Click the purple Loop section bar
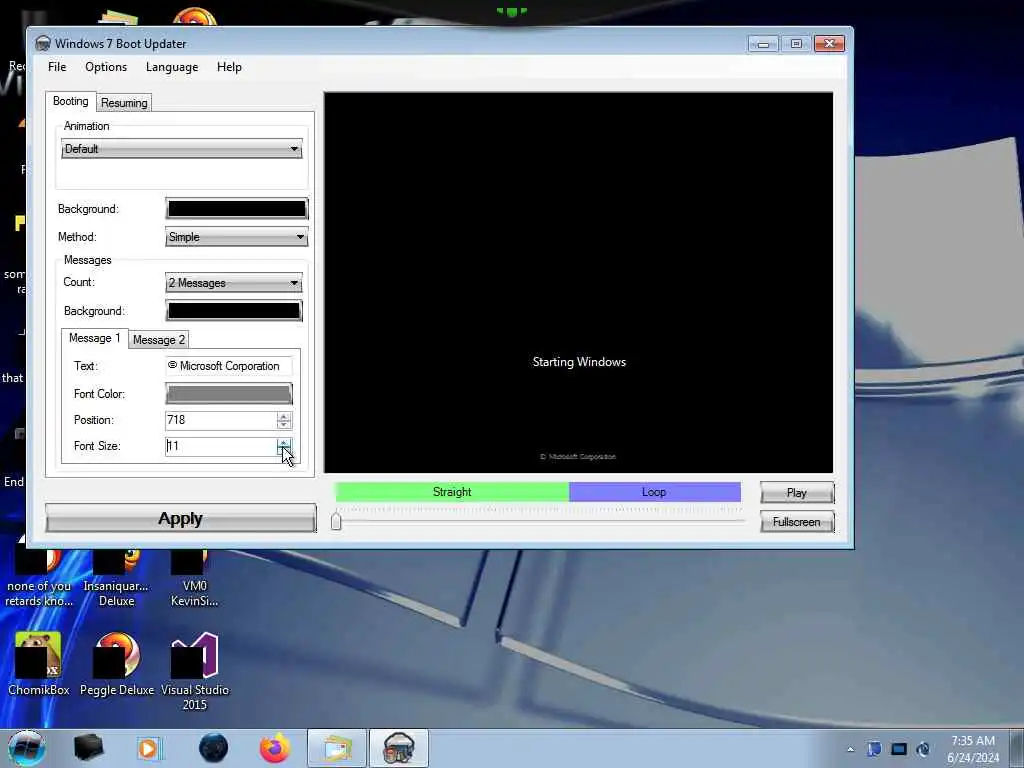Viewport: 1024px width, 768px height. (x=654, y=492)
